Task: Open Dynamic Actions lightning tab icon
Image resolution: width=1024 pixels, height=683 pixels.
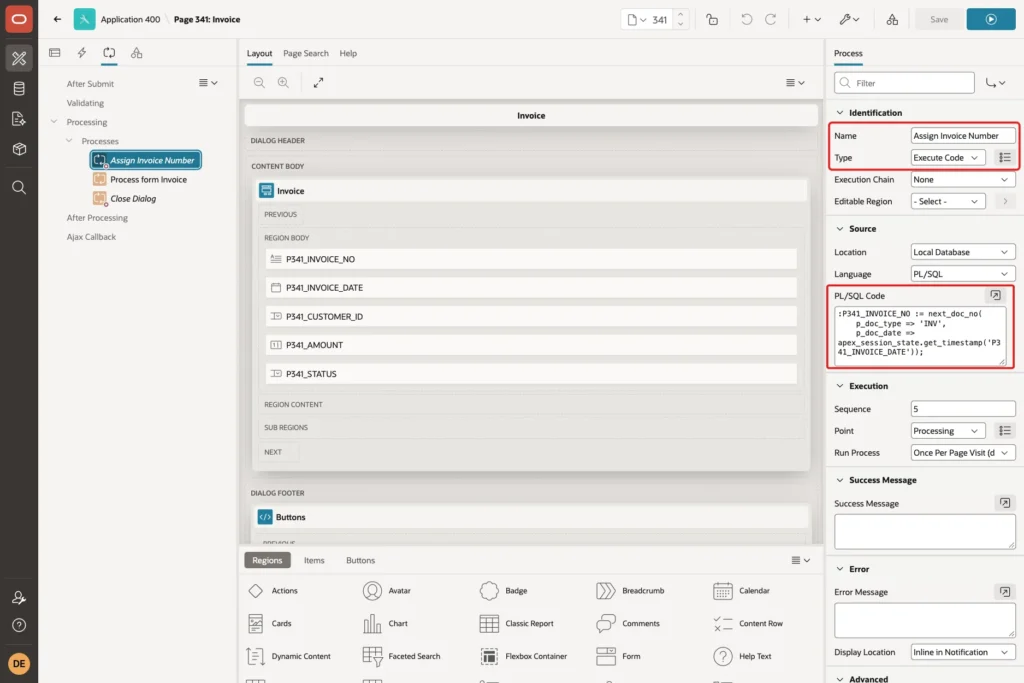Action: coord(82,53)
